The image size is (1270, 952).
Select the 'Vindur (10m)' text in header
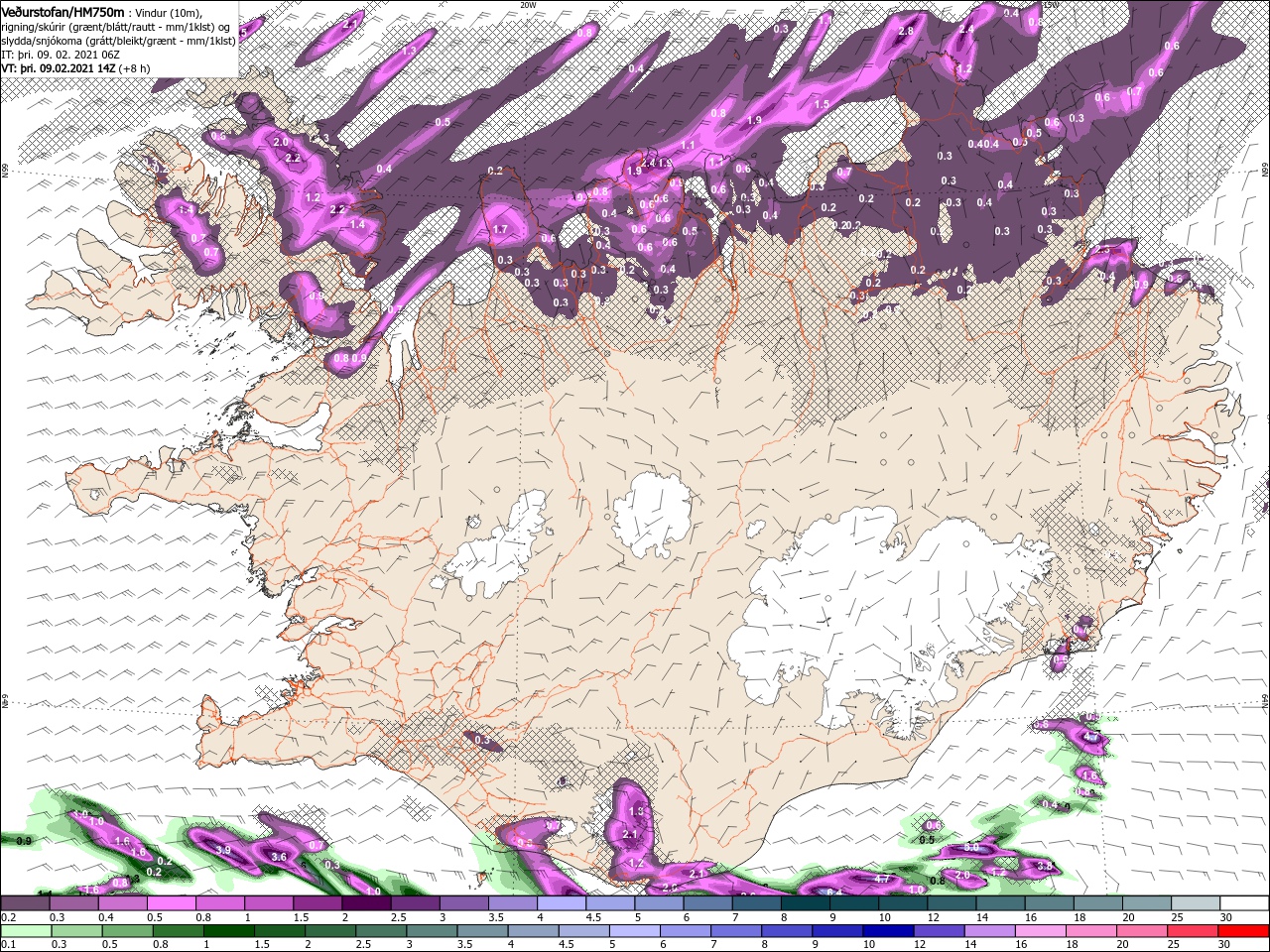tap(169, 12)
